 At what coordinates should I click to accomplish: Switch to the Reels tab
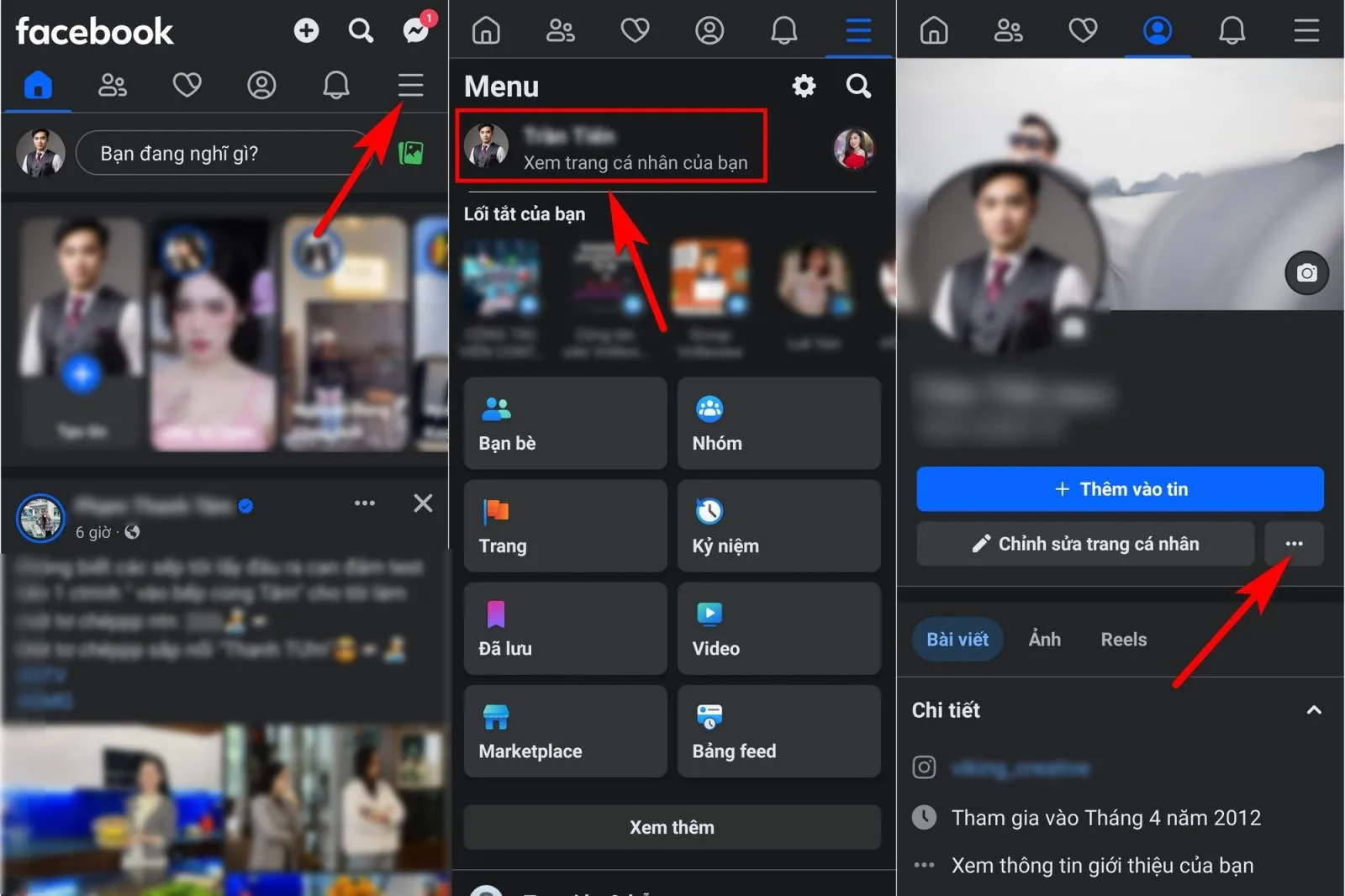(x=1123, y=639)
